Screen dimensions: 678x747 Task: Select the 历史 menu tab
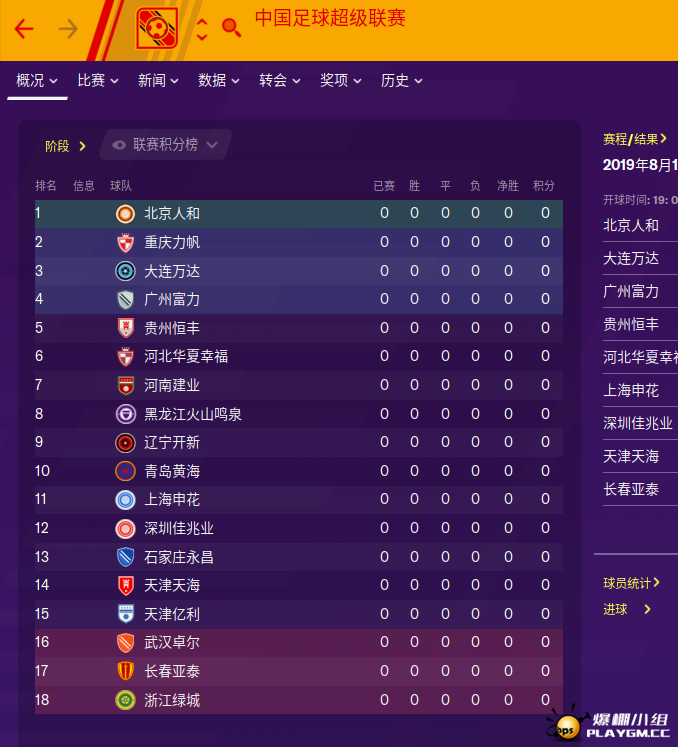pyautogui.click(x=401, y=81)
